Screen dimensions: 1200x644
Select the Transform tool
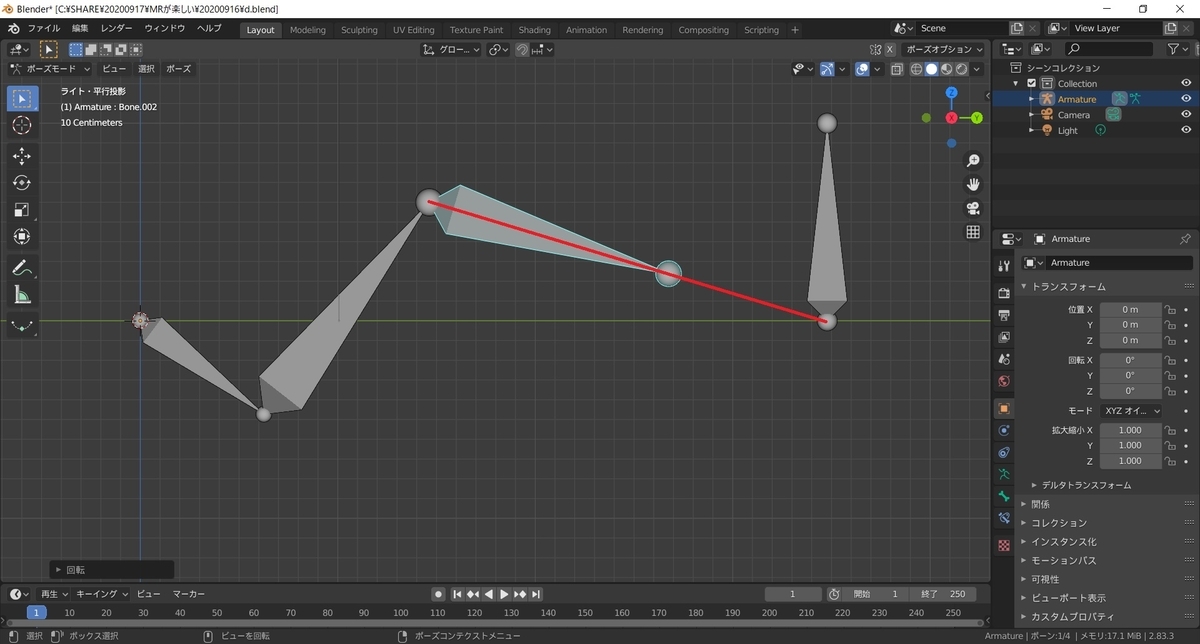tap(22, 237)
